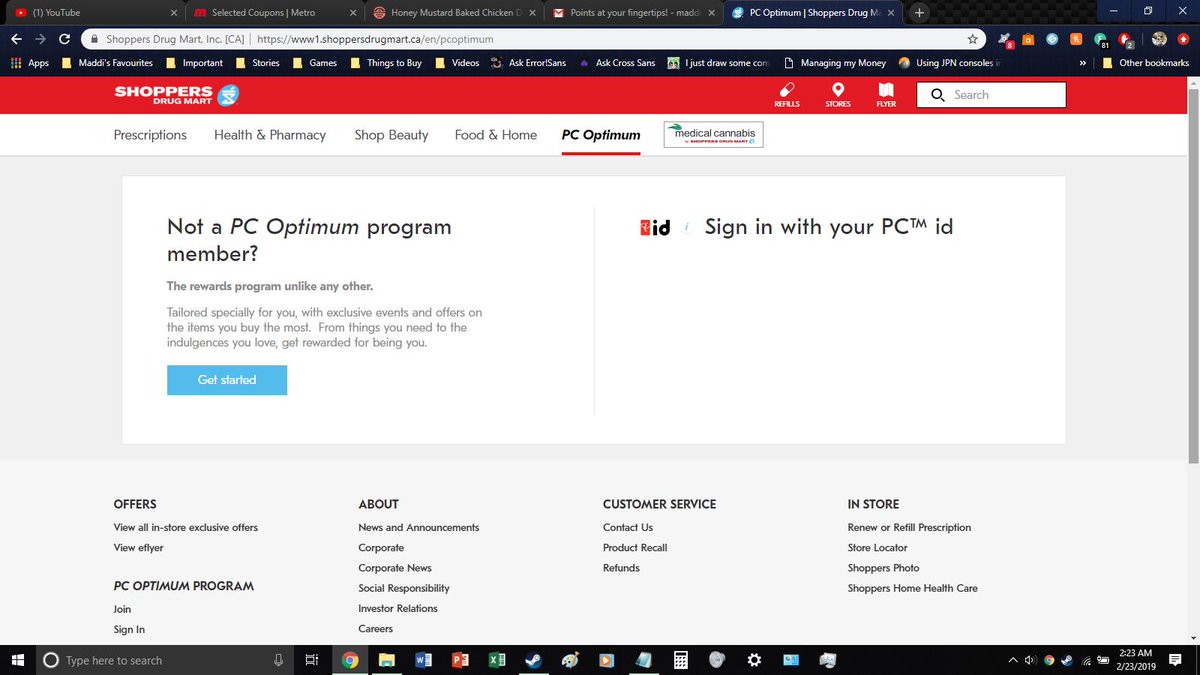Image resolution: width=1200 pixels, height=675 pixels.
Task: Switch to Points at your fingertips tab
Action: click(634, 13)
